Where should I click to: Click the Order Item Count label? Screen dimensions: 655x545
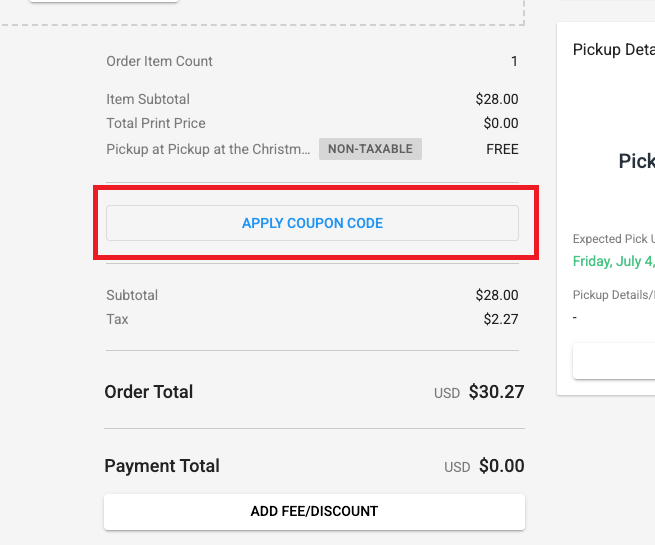(159, 61)
